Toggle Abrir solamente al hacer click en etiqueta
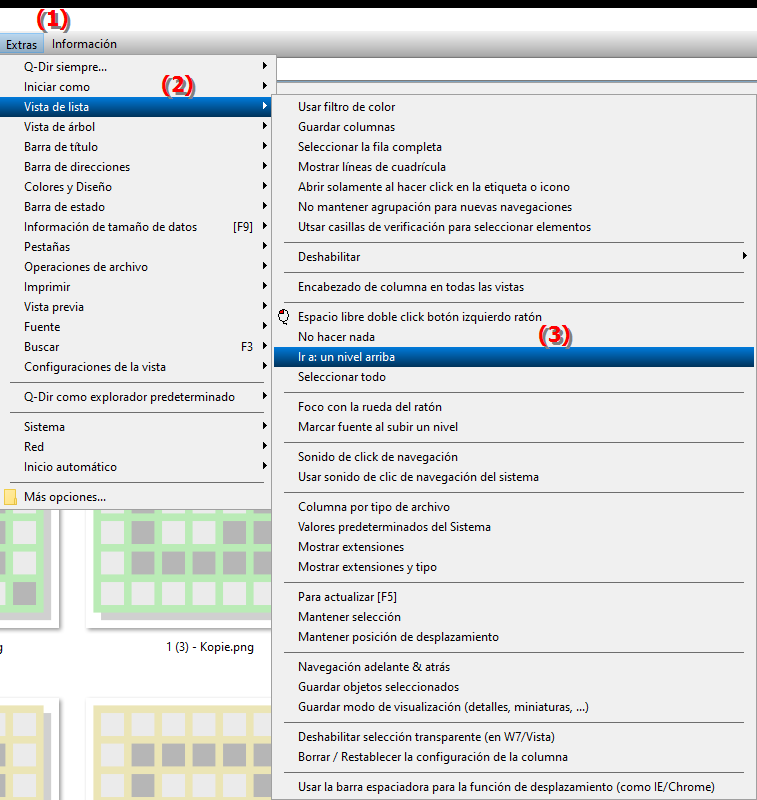 [x=514, y=187]
